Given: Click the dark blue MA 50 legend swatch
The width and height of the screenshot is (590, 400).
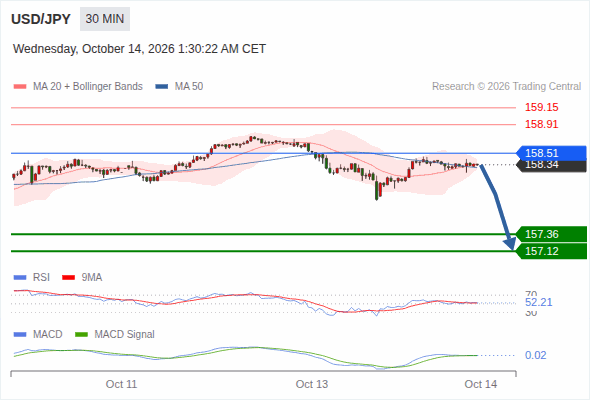Looking at the screenshot, I should click(162, 87).
